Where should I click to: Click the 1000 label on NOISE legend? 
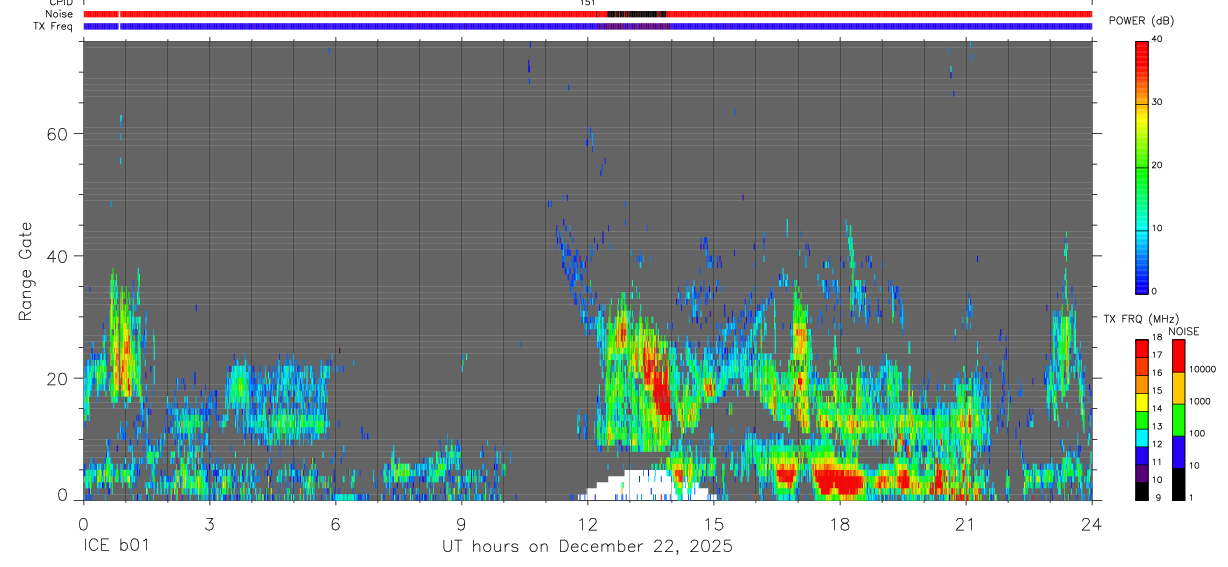1198,401
